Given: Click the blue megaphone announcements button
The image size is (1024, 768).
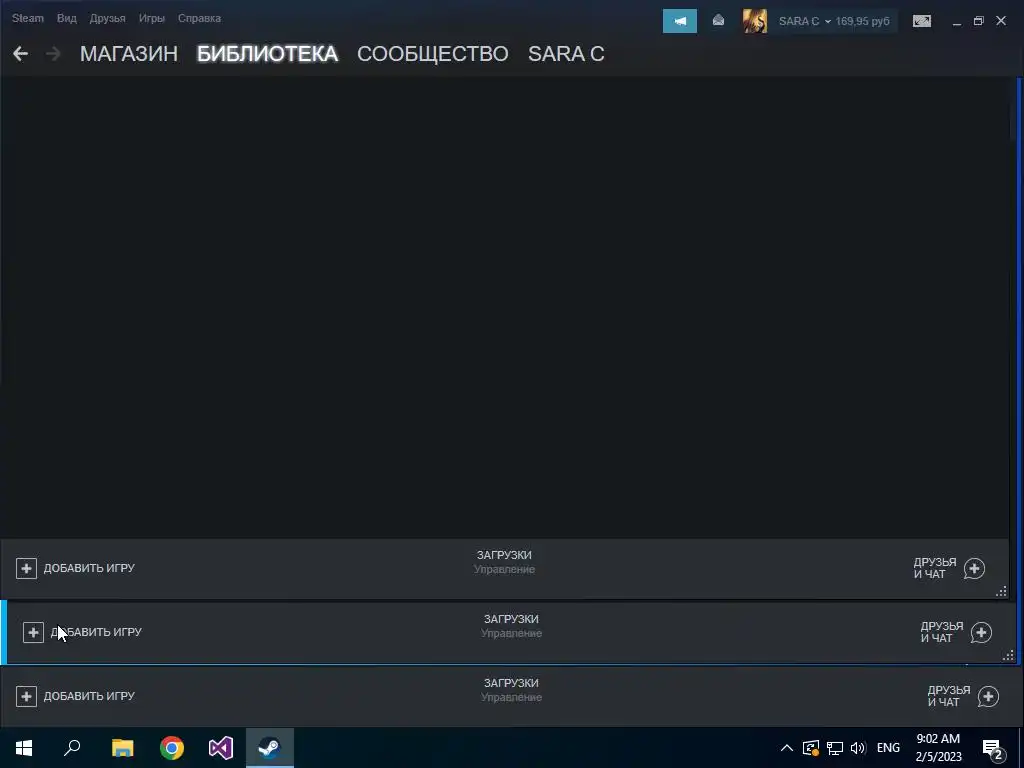Looking at the screenshot, I should click(680, 21).
